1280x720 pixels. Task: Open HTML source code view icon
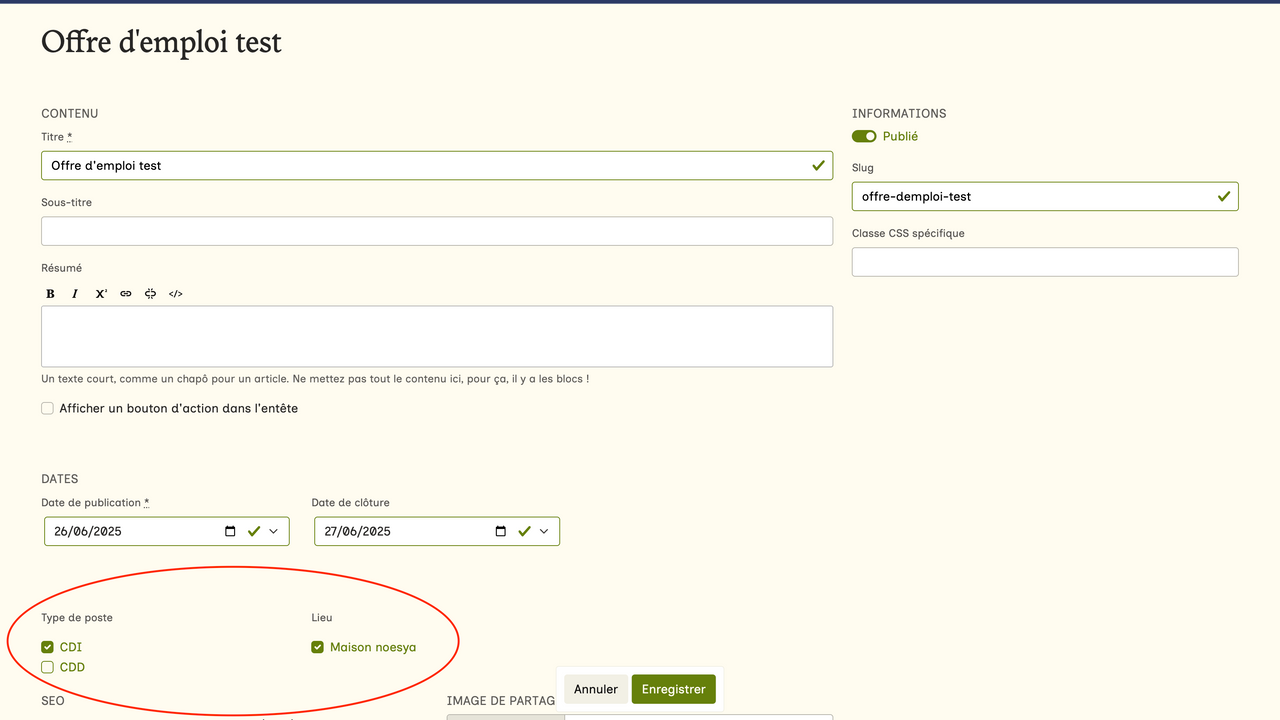[176, 294]
